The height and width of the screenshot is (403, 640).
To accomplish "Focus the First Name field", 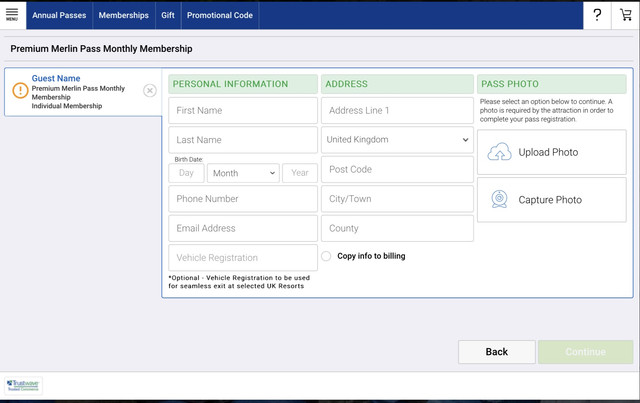I will coord(243,110).
